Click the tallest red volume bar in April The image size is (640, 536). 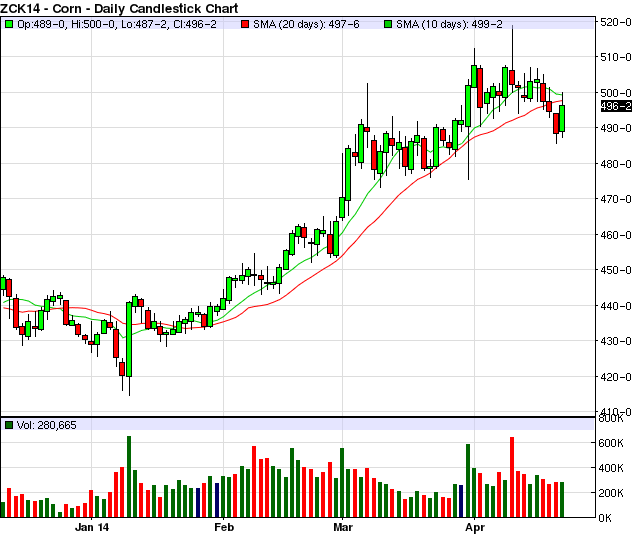512,477
